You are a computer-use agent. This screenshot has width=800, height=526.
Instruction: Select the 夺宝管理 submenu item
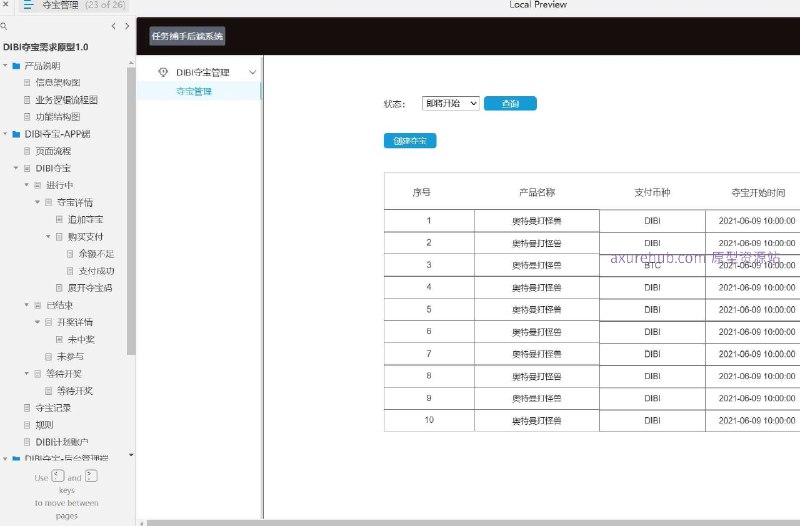[194, 91]
